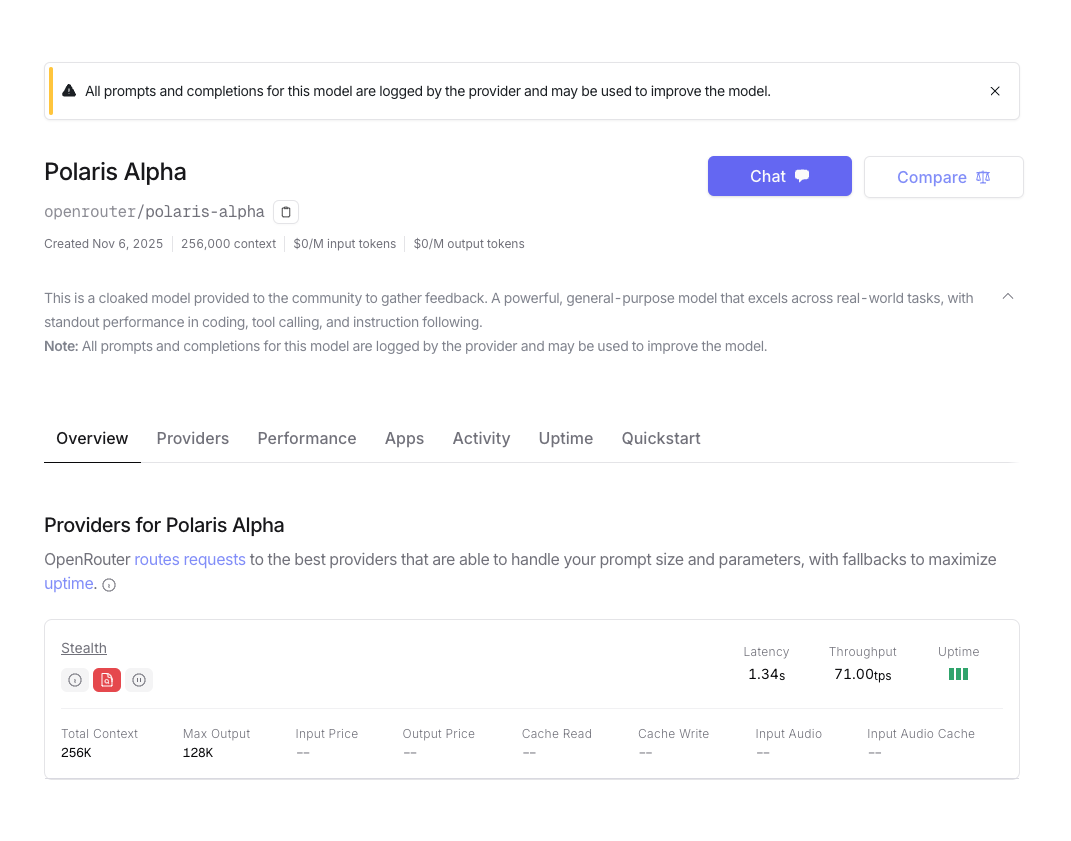
Task: Open the routes requests link
Action: click(190, 559)
